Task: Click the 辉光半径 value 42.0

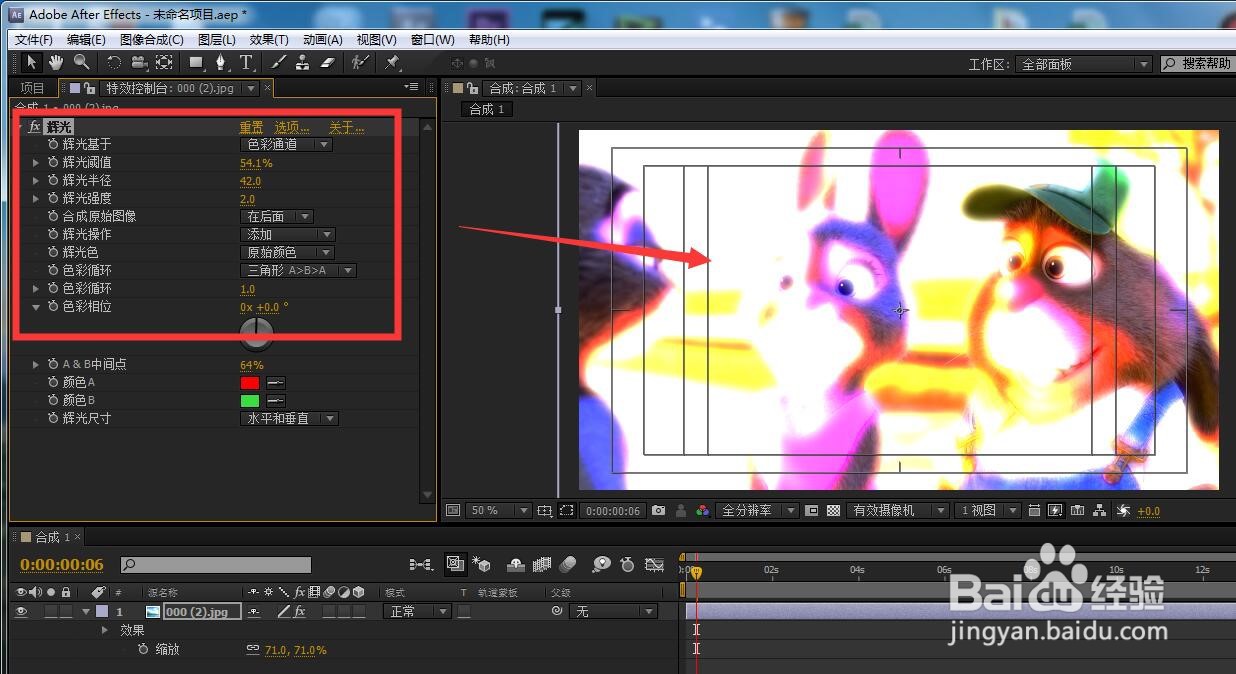Action: click(x=250, y=180)
